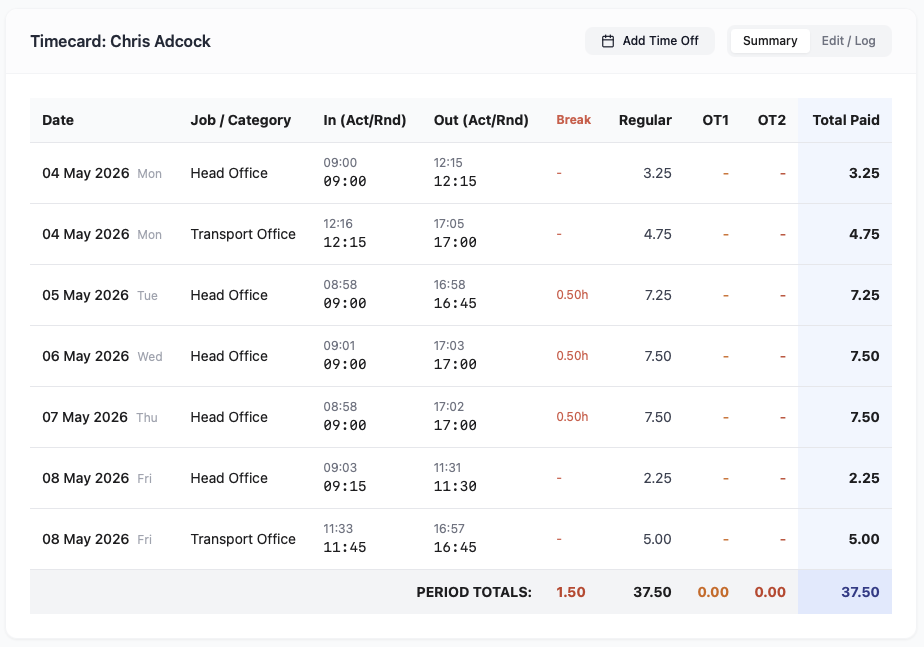
Task: Click the 7.25 total paid for 05 May
Action: (x=864, y=295)
